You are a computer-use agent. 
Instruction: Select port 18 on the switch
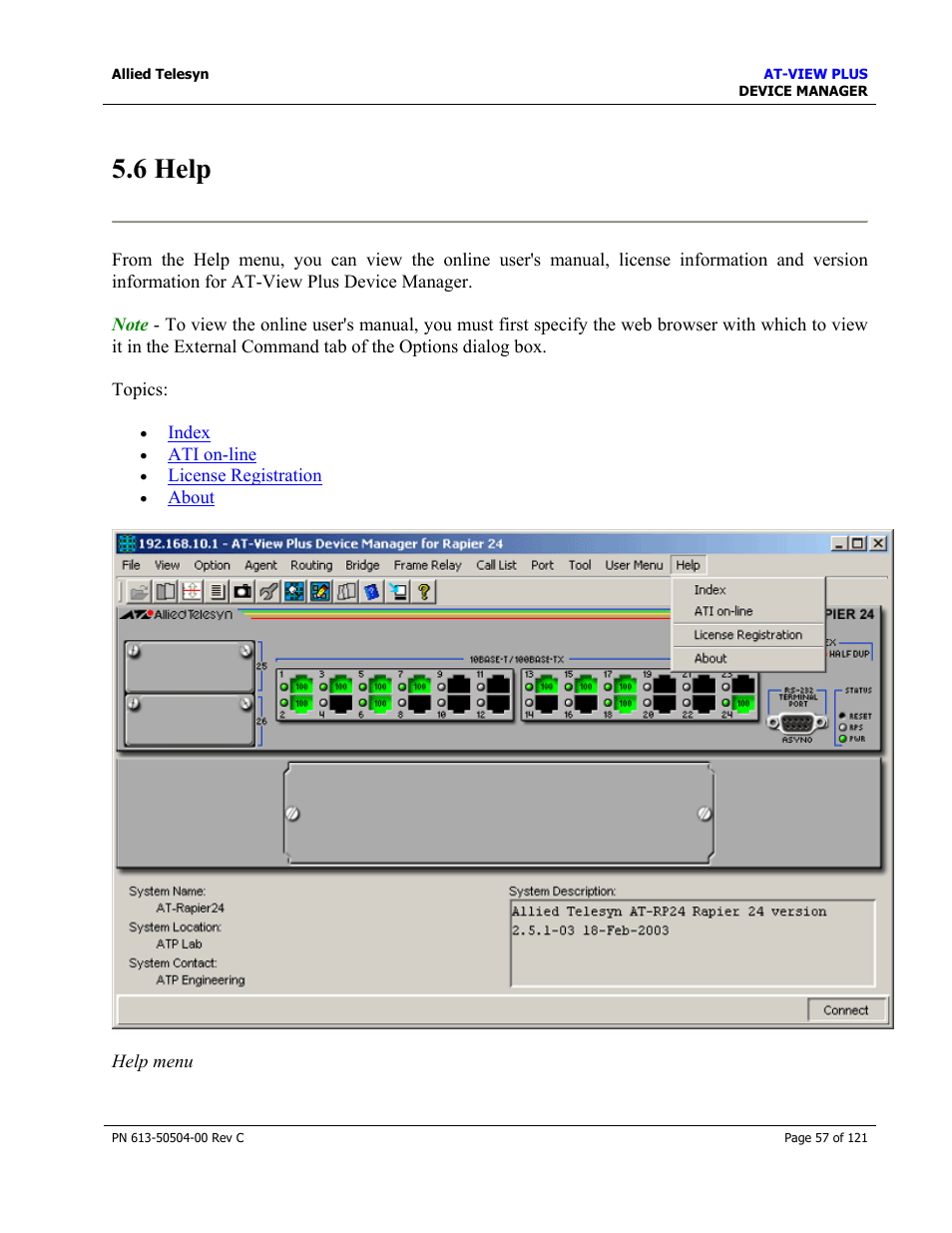pyautogui.click(x=626, y=703)
